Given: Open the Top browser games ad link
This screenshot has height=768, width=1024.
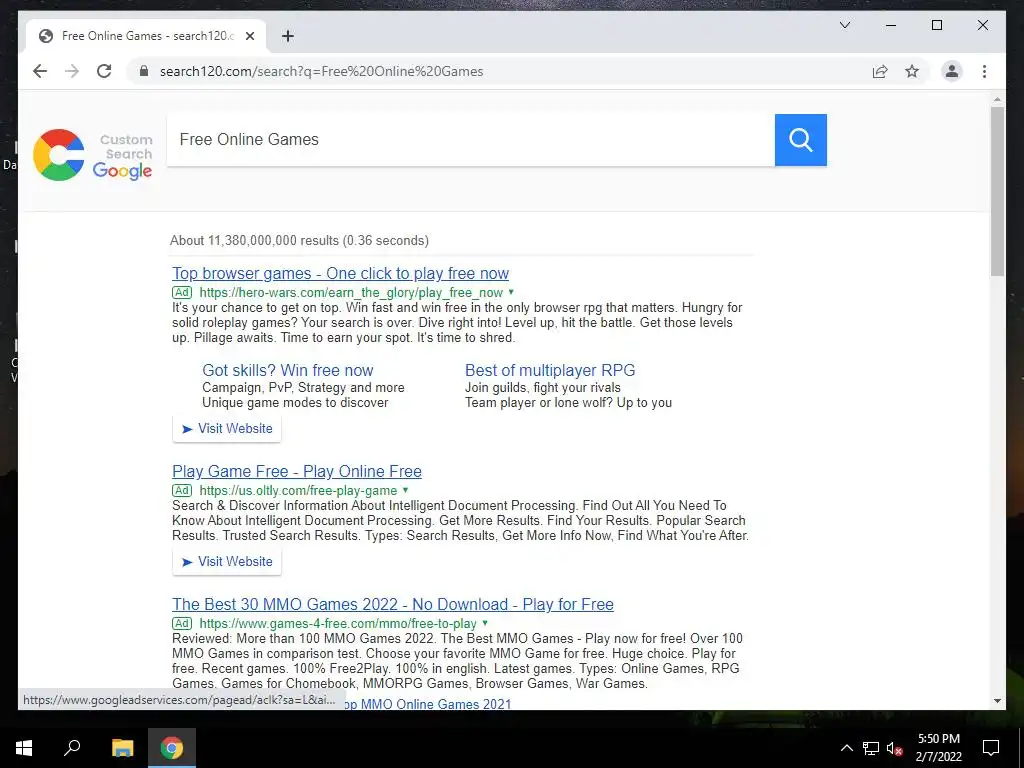Looking at the screenshot, I should pos(340,273).
